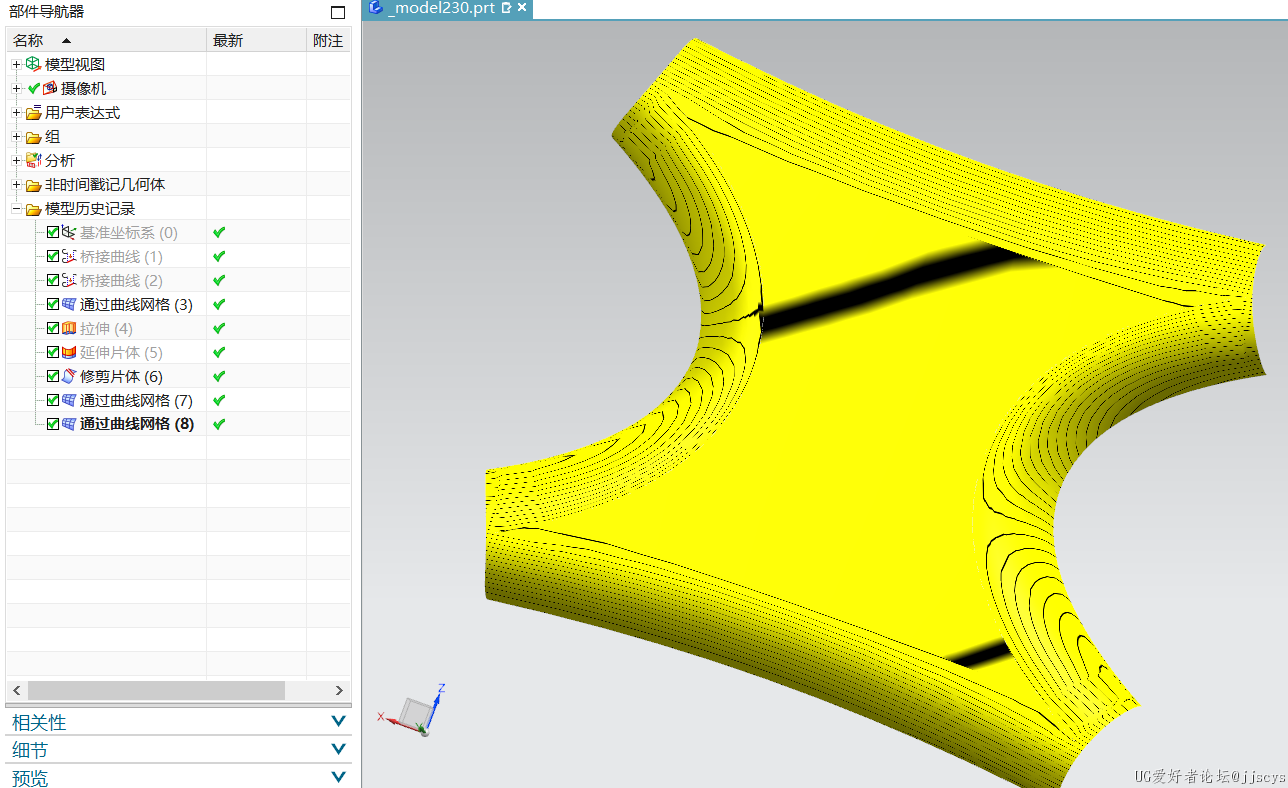Click the 非时间戳记几何体 folder icon
The width and height of the screenshot is (1288, 788).
33,185
